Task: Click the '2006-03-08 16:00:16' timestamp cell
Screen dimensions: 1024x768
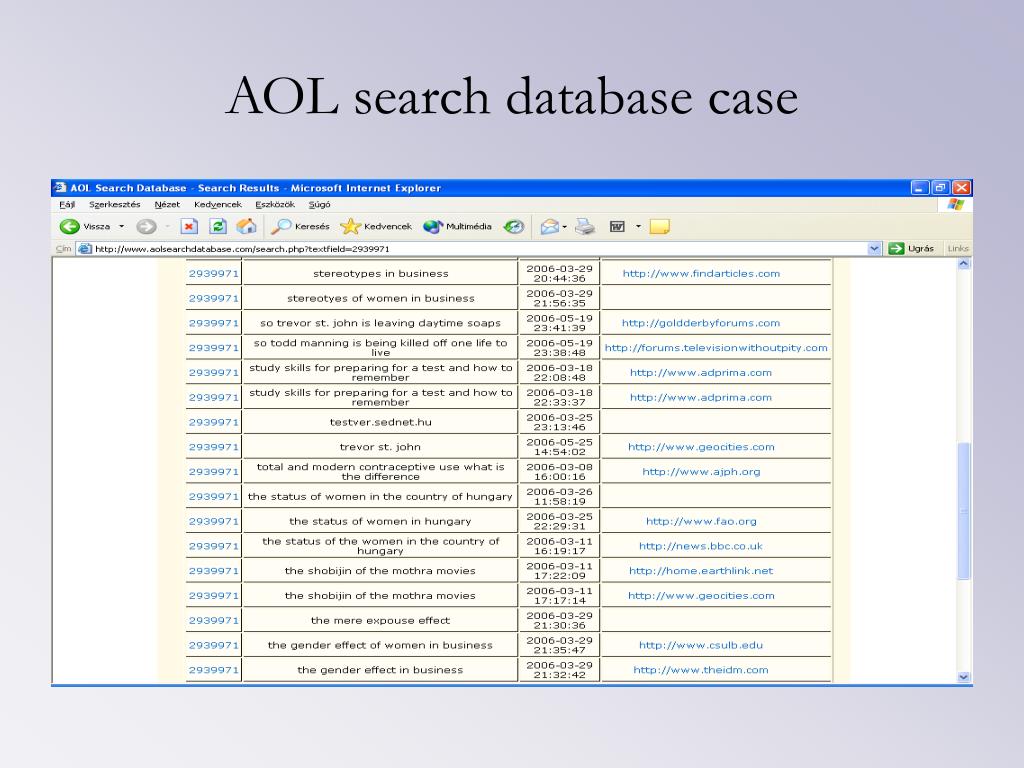Action: coord(560,472)
